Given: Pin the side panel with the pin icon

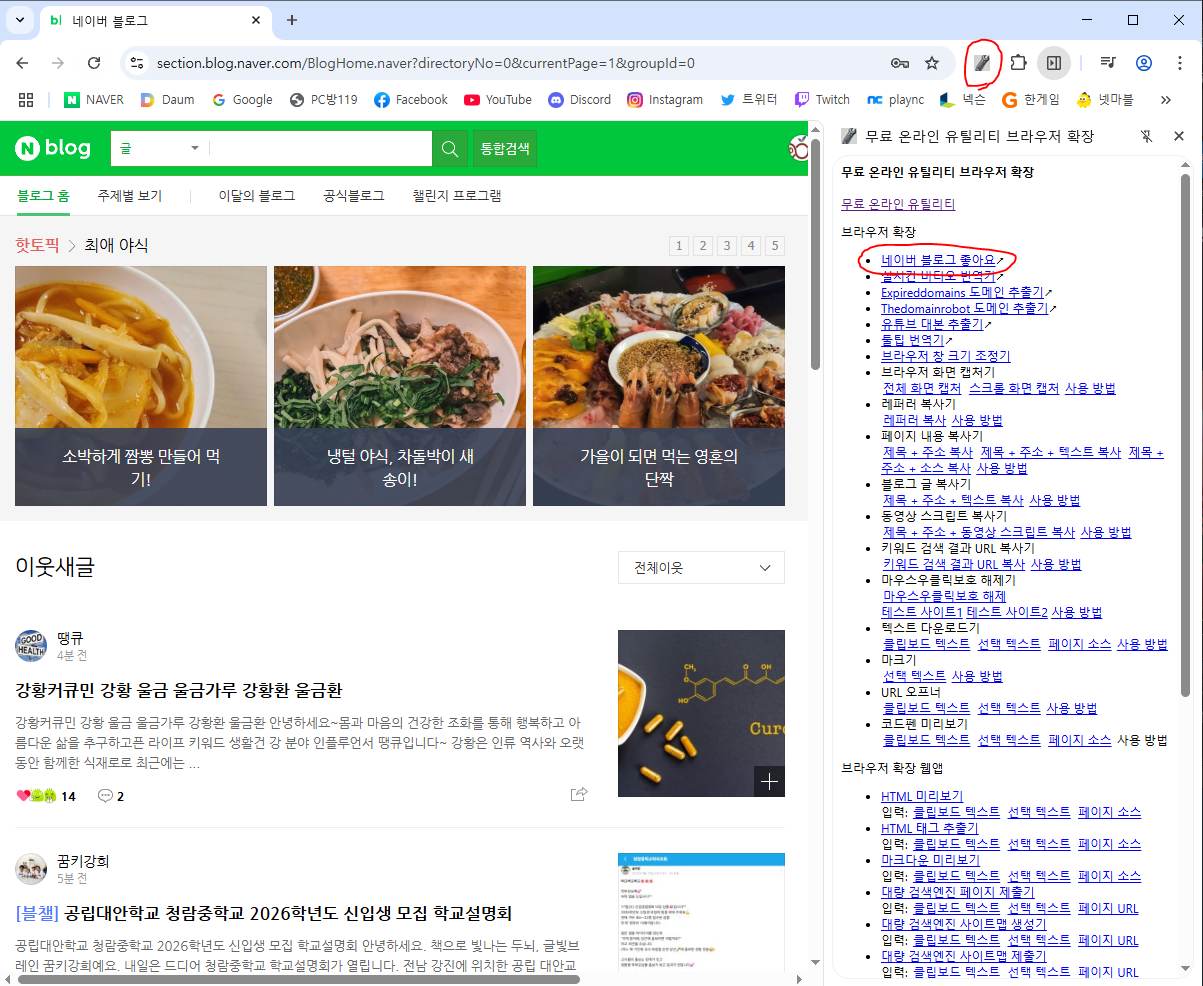Looking at the screenshot, I should [1148, 136].
